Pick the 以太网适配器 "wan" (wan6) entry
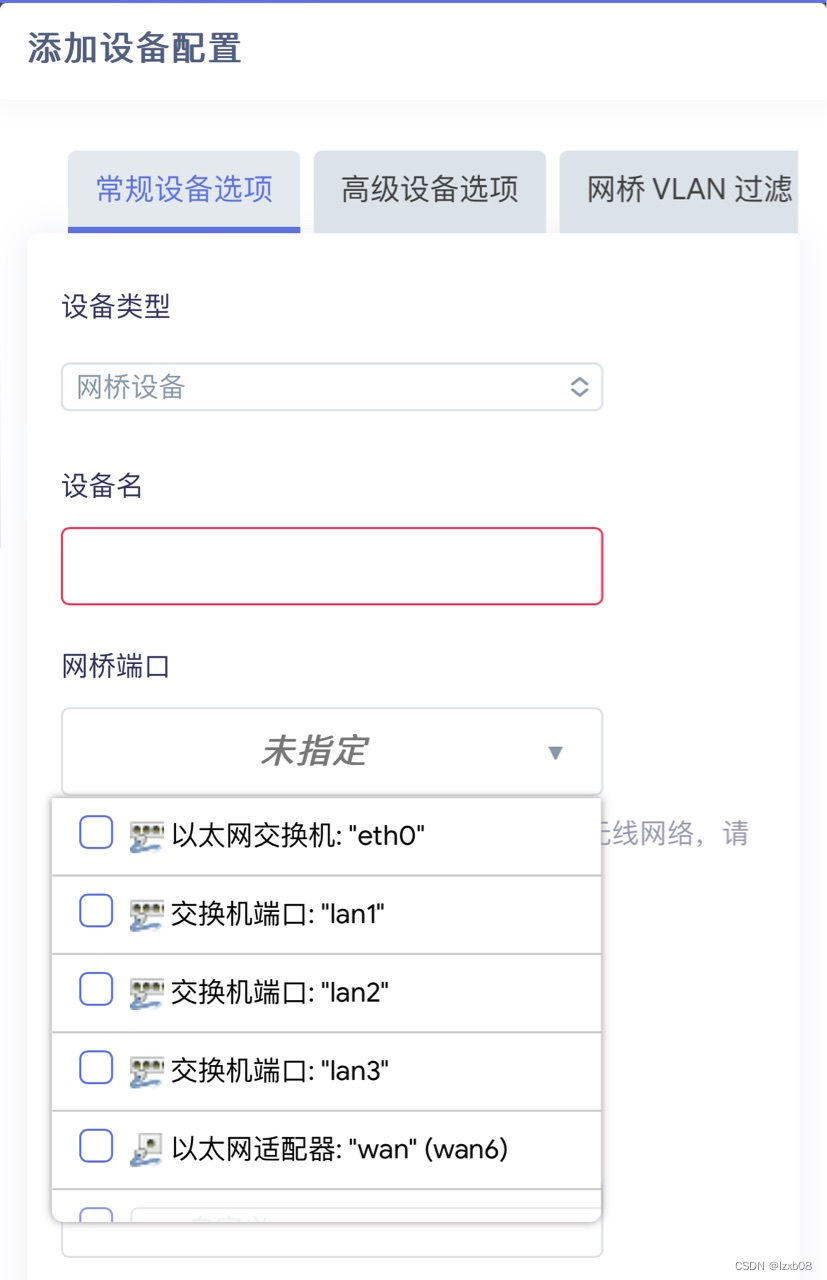827x1280 pixels. pyautogui.click(x=340, y=1150)
